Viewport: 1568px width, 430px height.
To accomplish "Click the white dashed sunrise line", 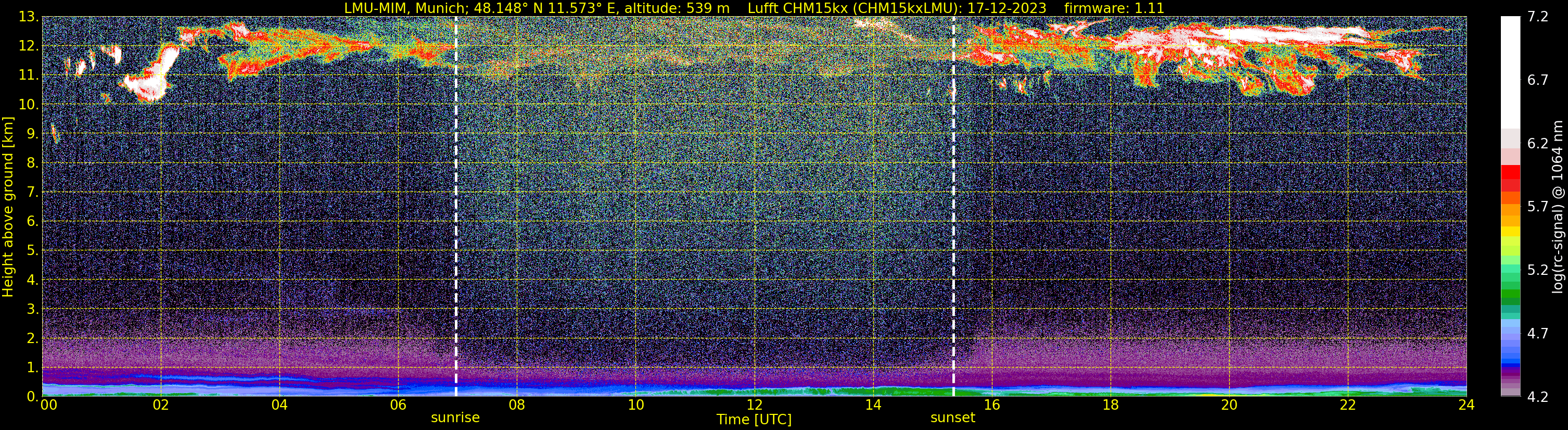I will [456, 207].
